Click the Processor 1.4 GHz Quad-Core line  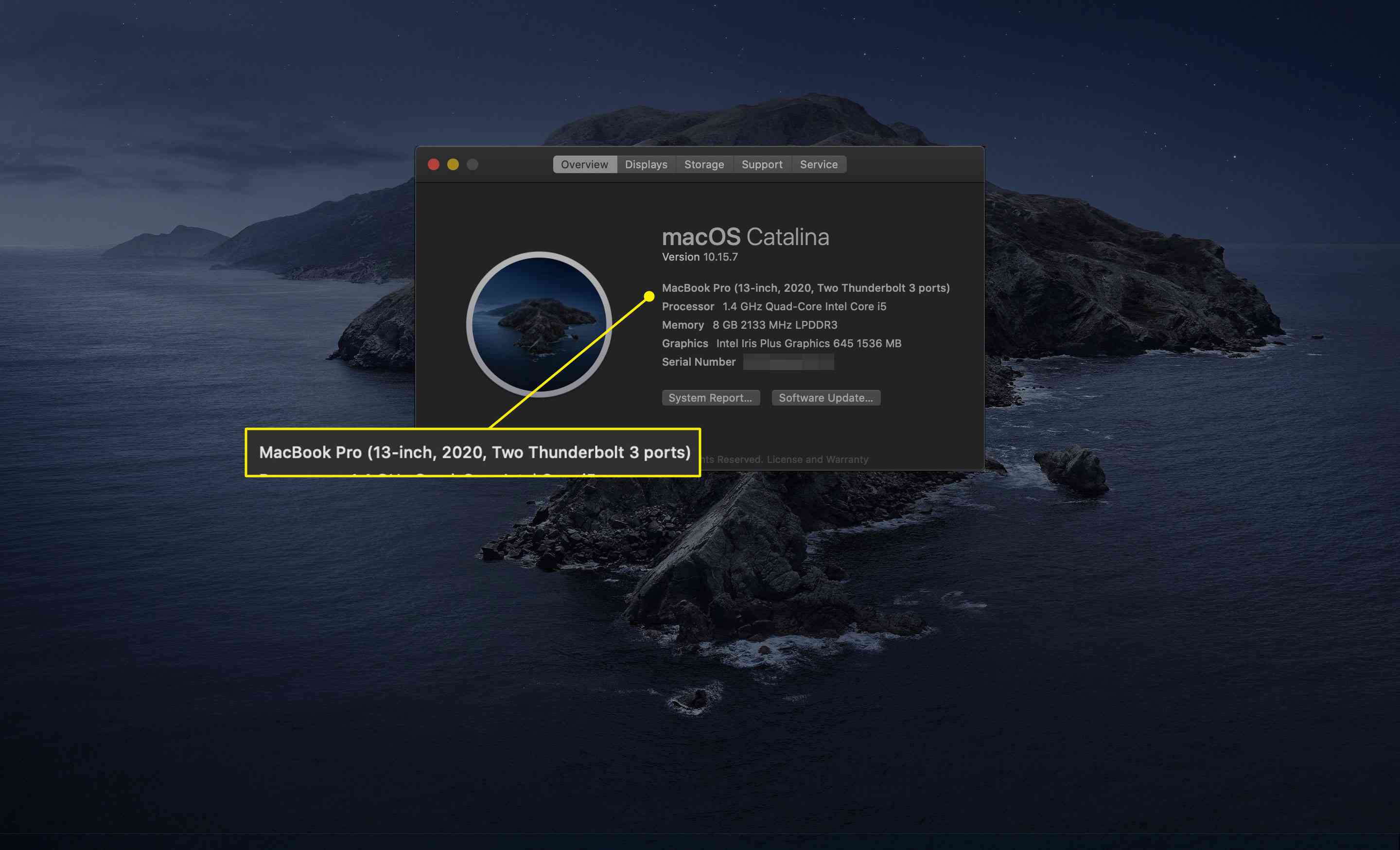point(774,306)
